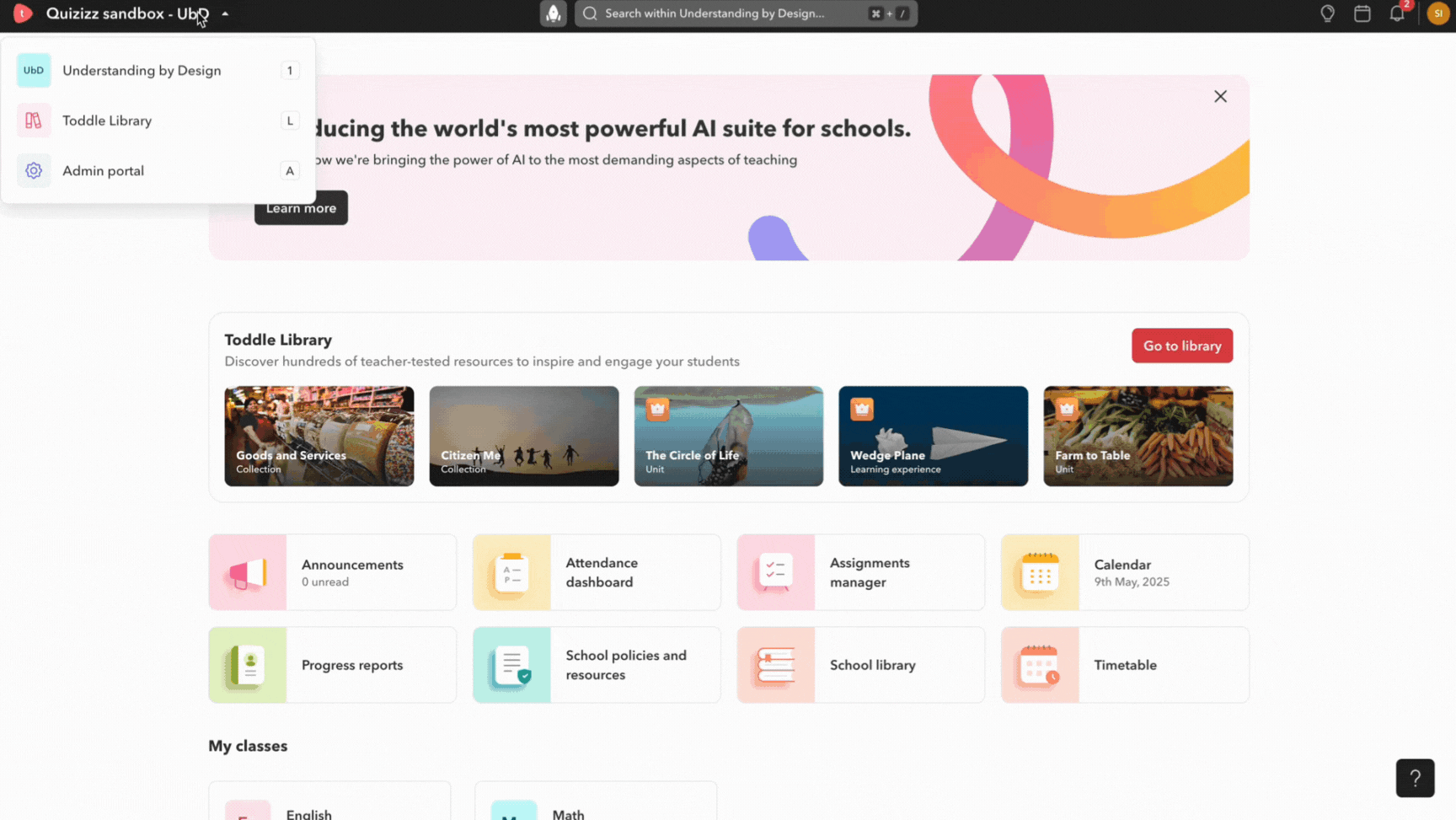
Task: Click the 'My classes' heading
Action: click(x=248, y=746)
